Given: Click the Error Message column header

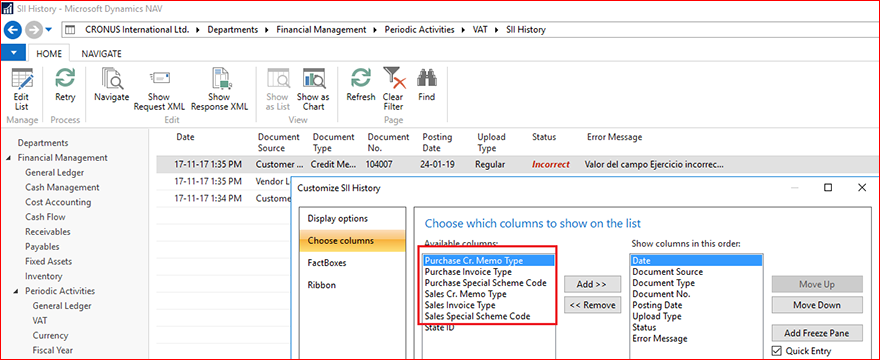Looking at the screenshot, I should 615,137.
